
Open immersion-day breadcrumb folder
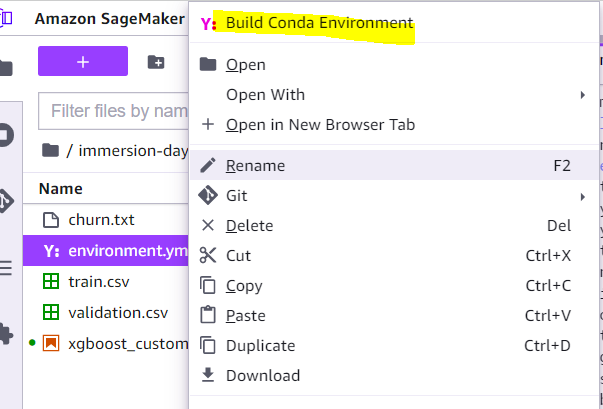[x=133, y=151]
